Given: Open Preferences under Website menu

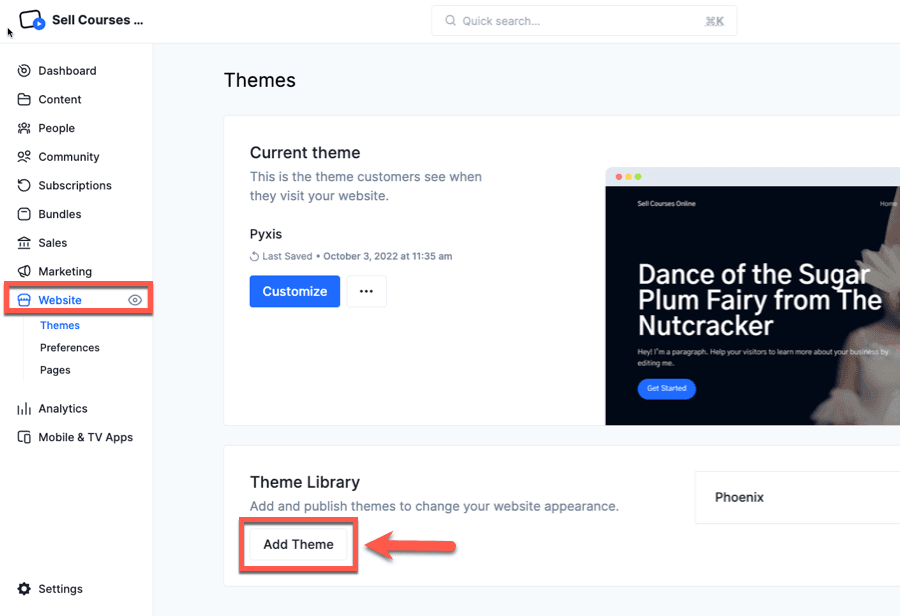Looking at the screenshot, I should point(70,348).
